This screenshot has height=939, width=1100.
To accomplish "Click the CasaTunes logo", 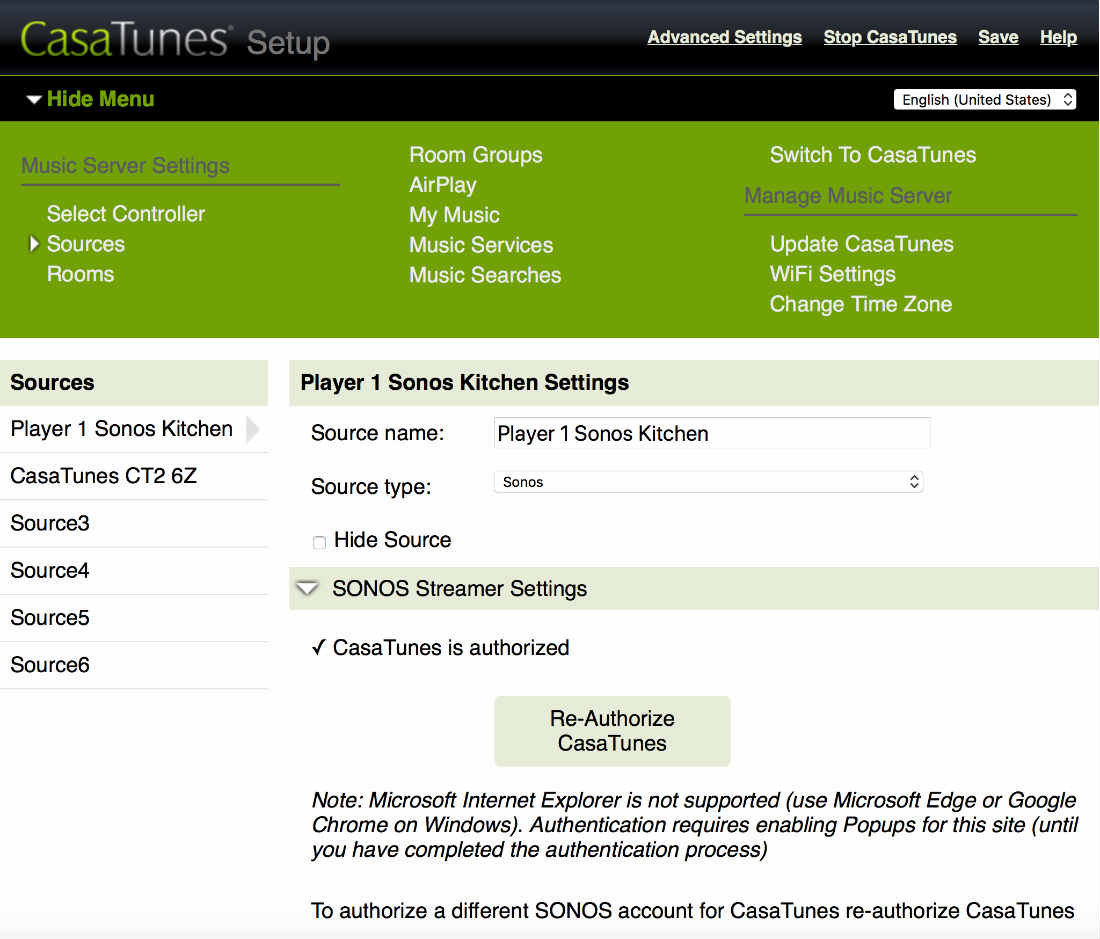I will (126, 39).
